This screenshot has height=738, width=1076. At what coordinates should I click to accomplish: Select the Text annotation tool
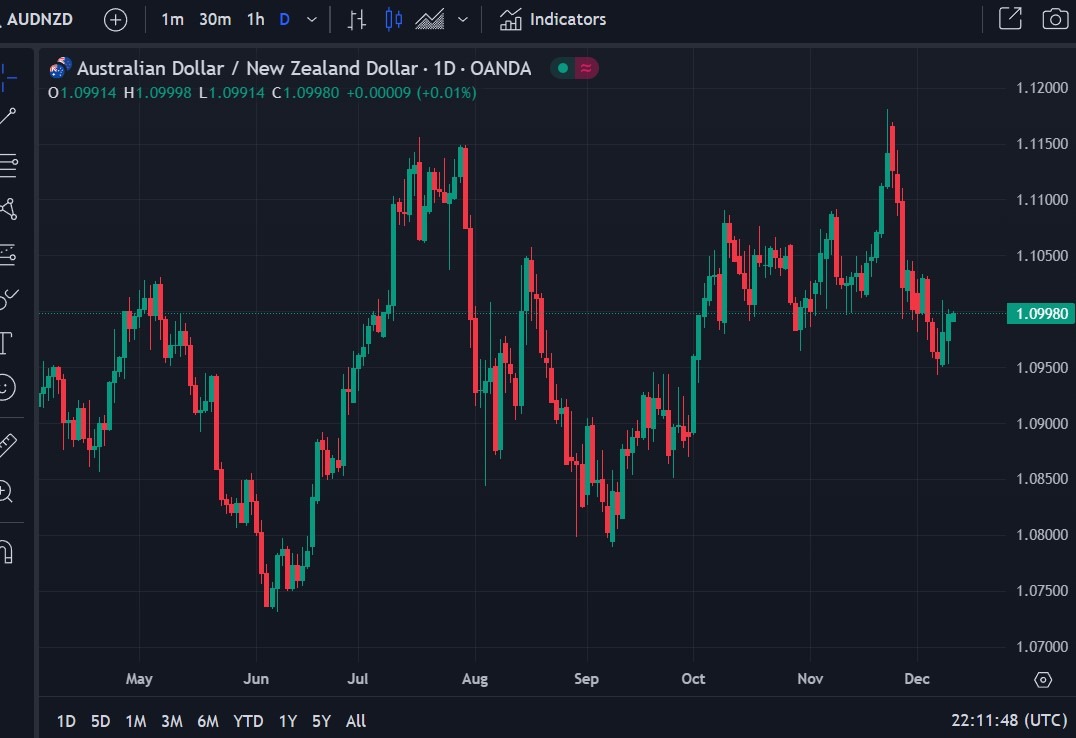pos(10,343)
